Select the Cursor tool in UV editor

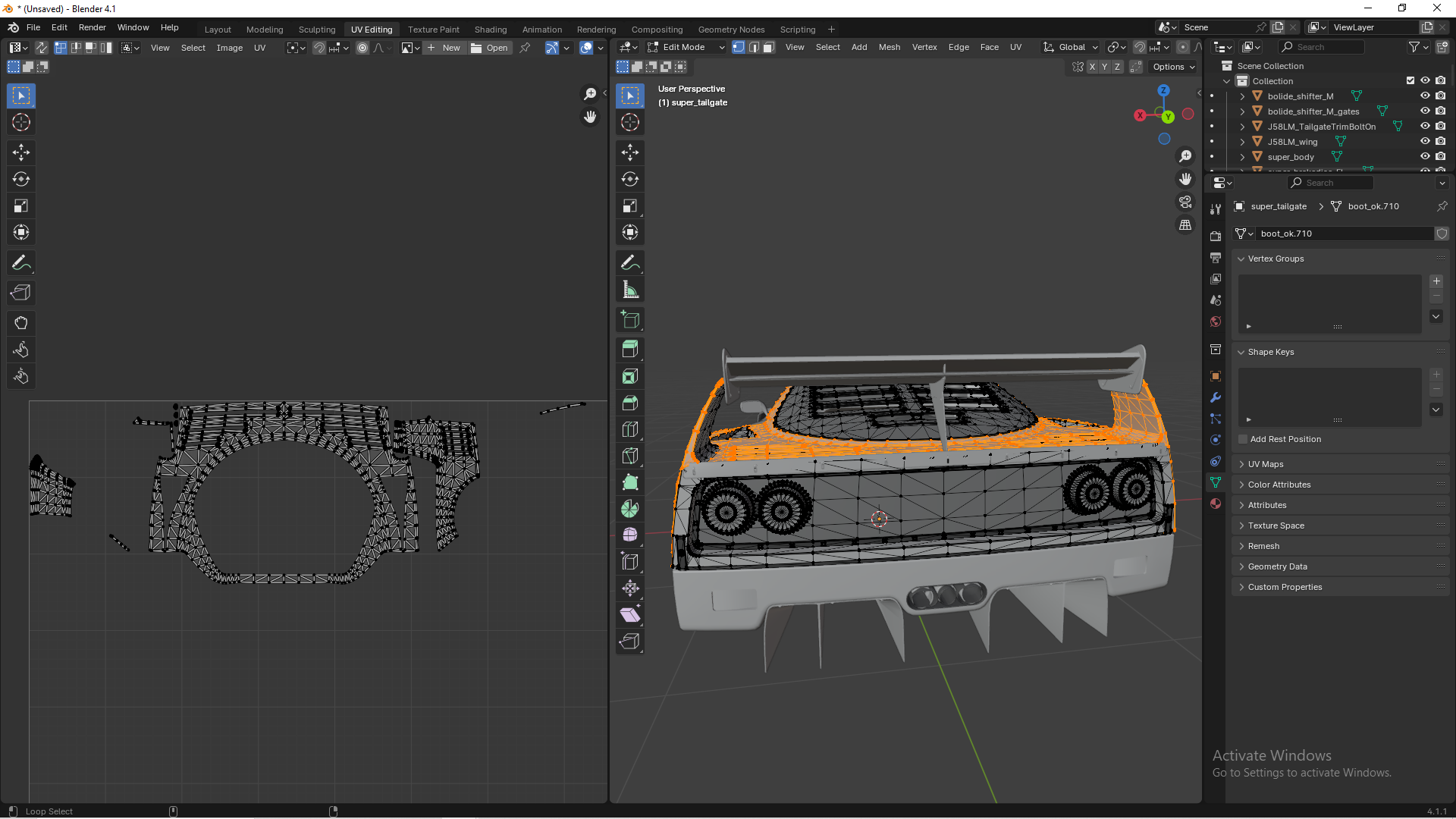click(x=21, y=122)
